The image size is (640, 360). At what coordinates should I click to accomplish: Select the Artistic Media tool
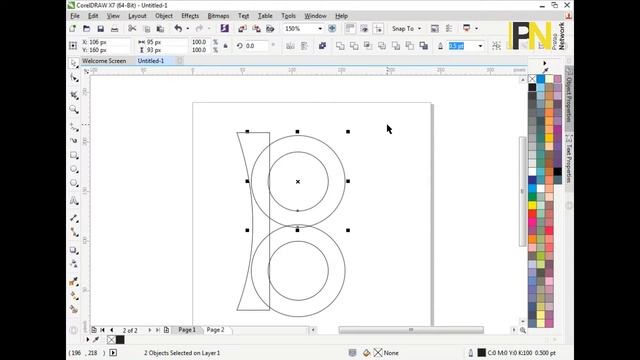pyautogui.click(x=74, y=141)
